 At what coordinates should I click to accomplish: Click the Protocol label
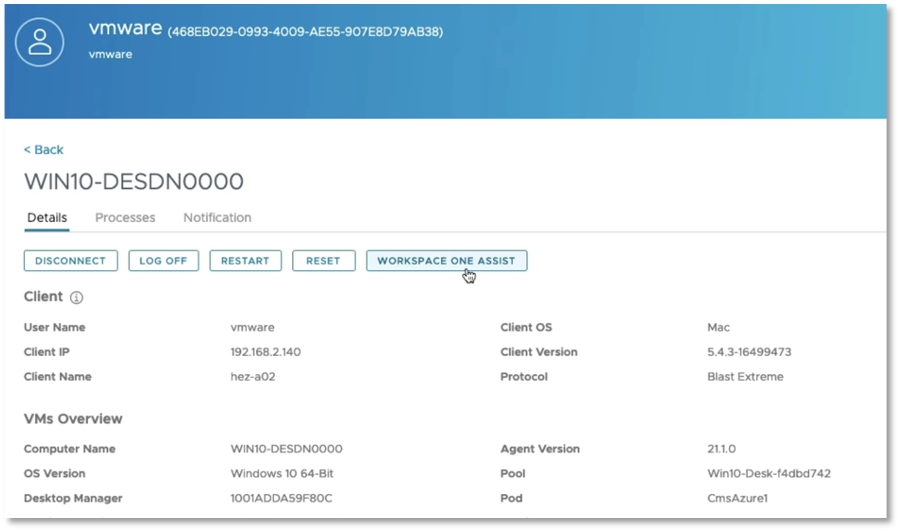click(524, 377)
